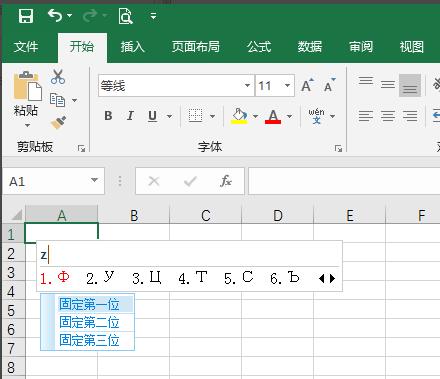Expand the phonetic guide options arrow
Screen dimensions: 440x379
[x=332, y=116]
